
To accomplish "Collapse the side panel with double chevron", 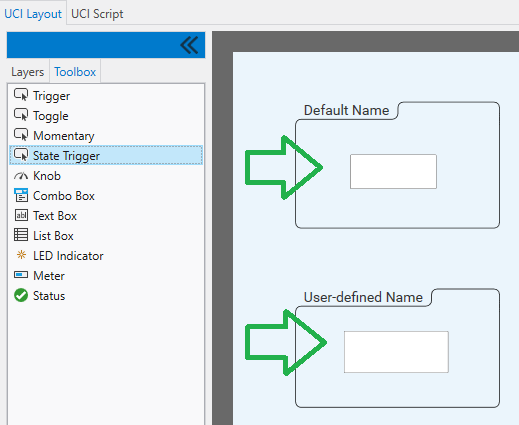I will coord(189,45).
